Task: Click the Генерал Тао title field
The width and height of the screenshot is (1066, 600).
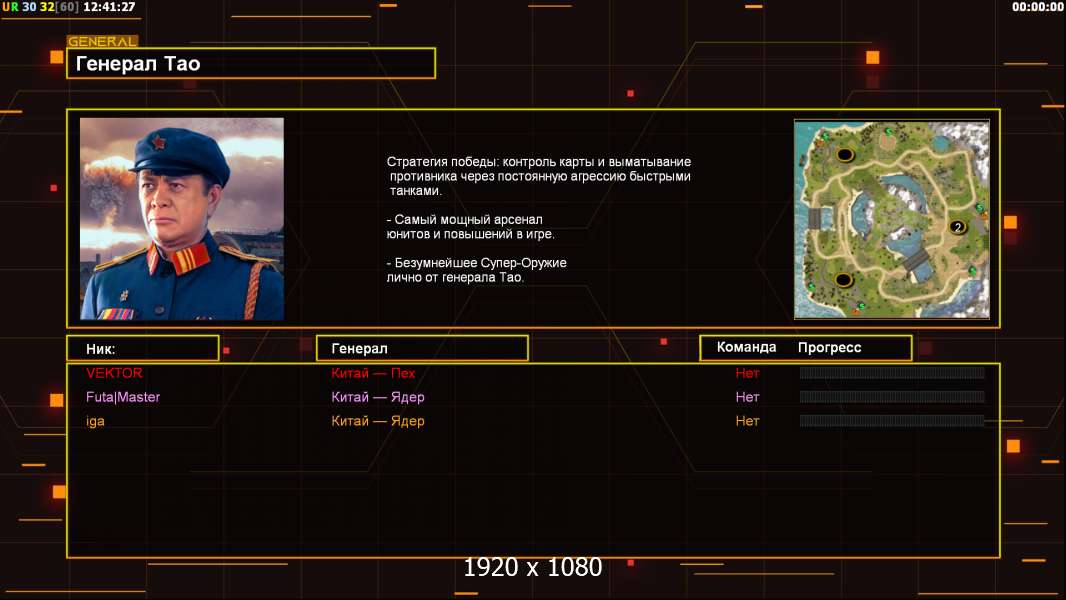Action: (251, 63)
